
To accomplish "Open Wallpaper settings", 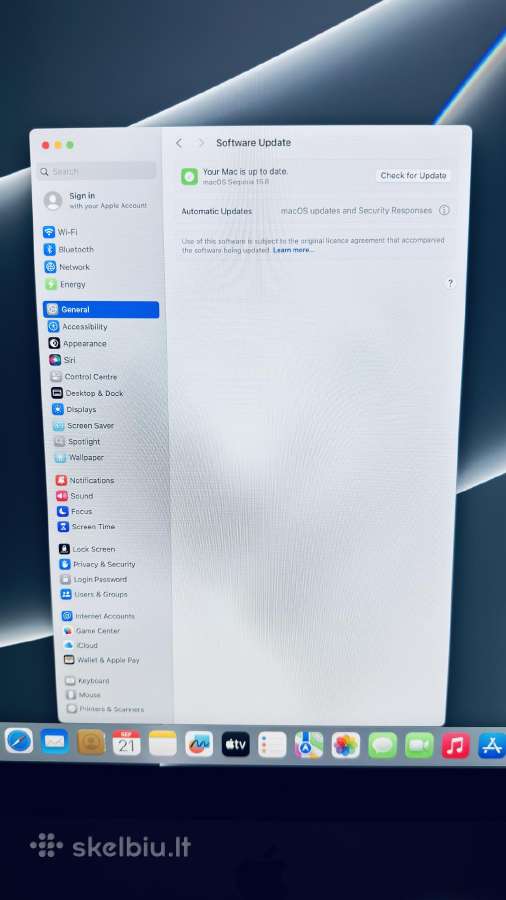I will pyautogui.click(x=79, y=457).
